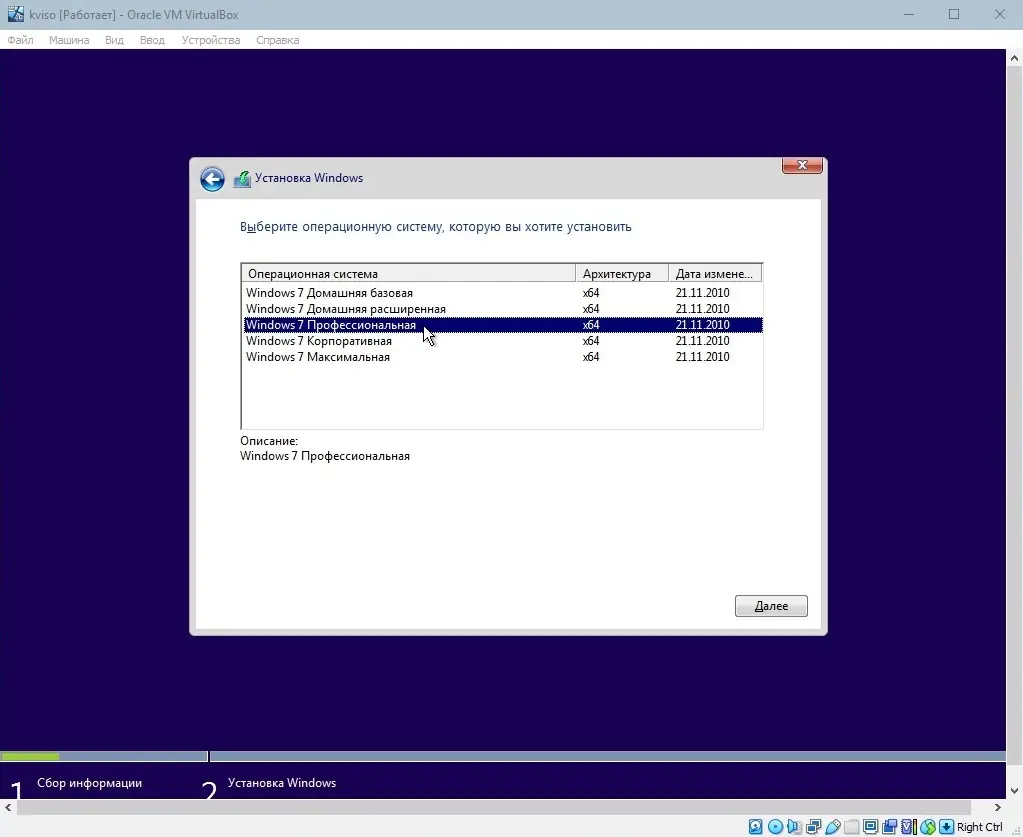The height and width of the screenshot is (837, 1023).
Task: Click the network adapters status icon
Action: coord(811,826)
